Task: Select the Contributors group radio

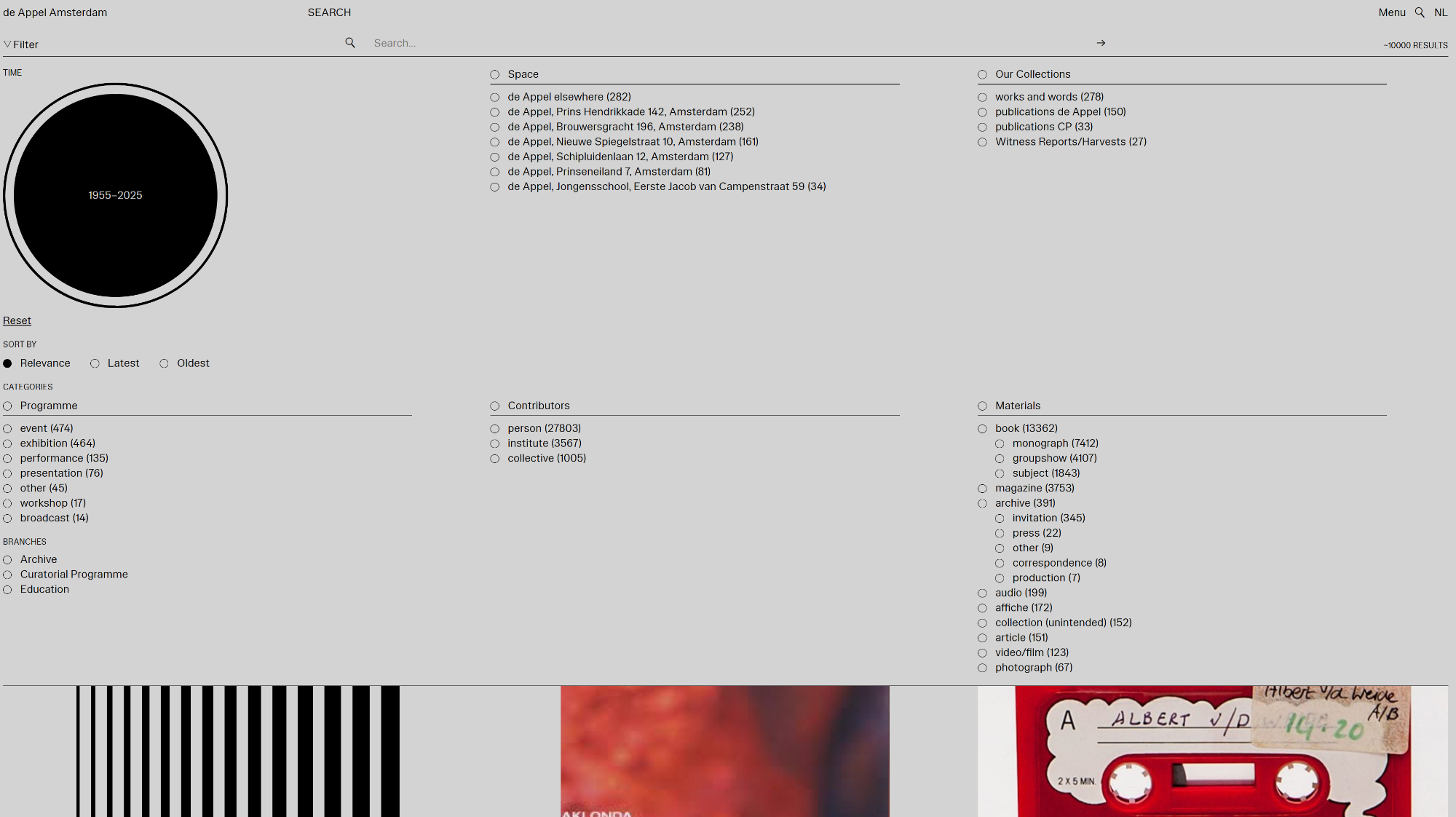Action: point(495,406)
